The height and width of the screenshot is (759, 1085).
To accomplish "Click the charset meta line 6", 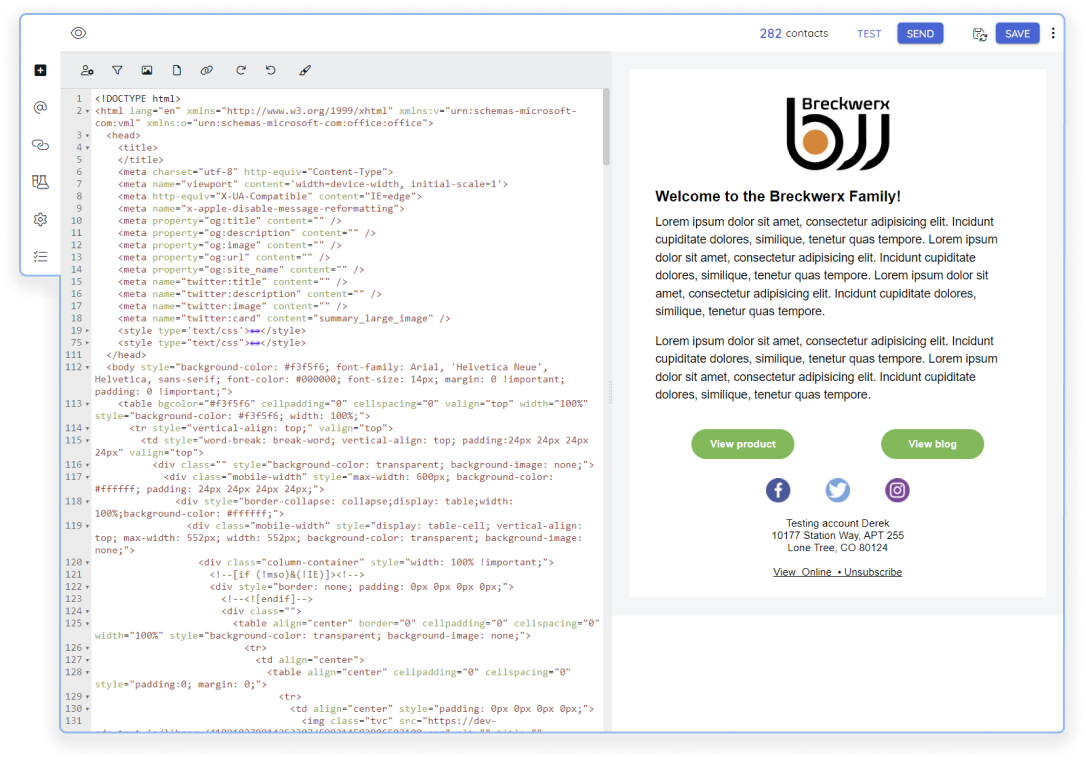I will pos(255,172).
